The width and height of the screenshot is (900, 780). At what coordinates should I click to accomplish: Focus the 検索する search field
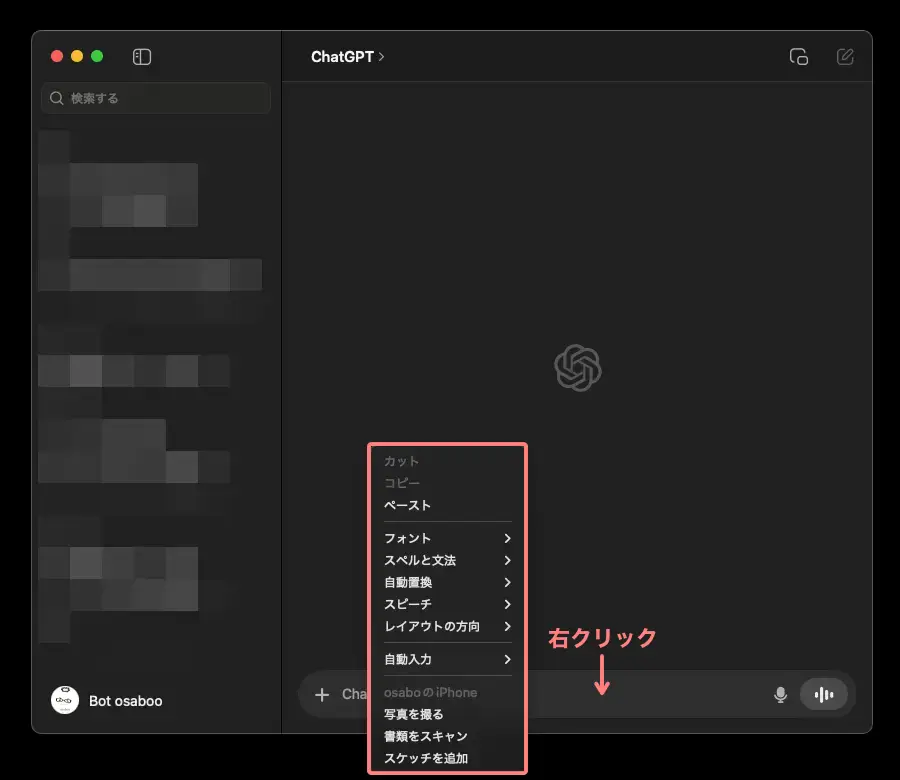[156, 98]
